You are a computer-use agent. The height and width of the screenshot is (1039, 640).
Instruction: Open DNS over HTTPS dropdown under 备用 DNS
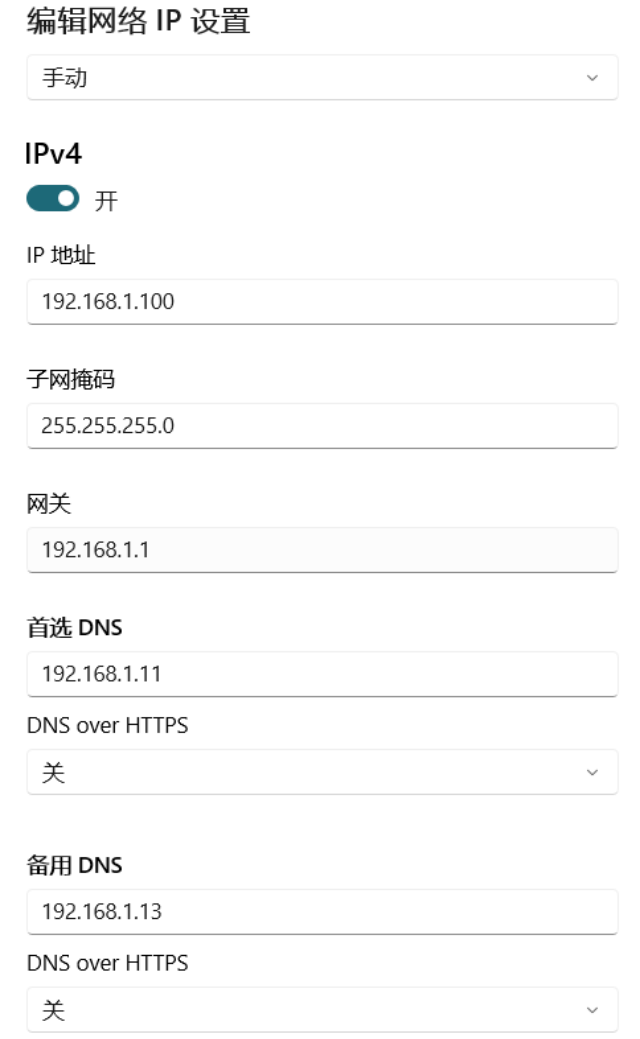322,1010
